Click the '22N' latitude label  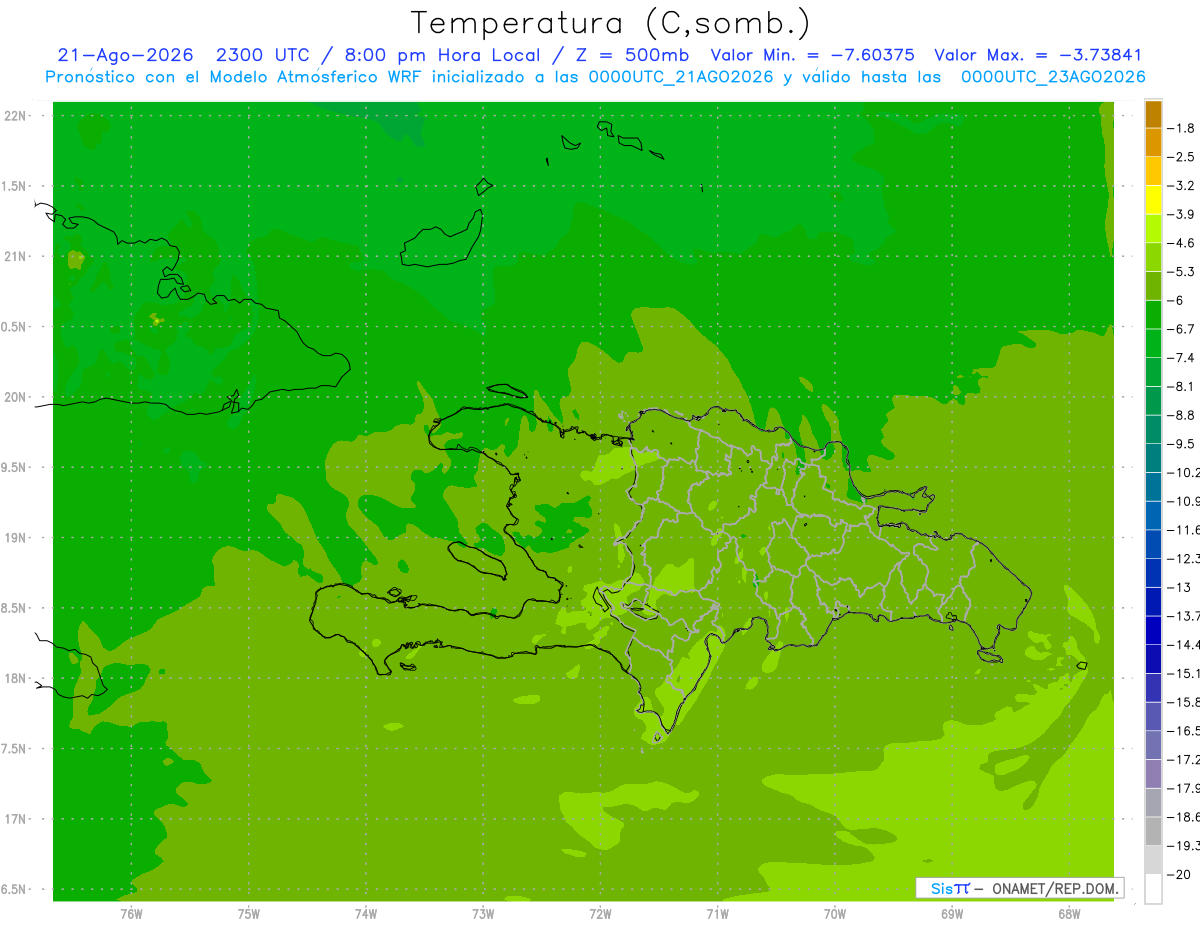pyautogui.click(x=16, y=116)
